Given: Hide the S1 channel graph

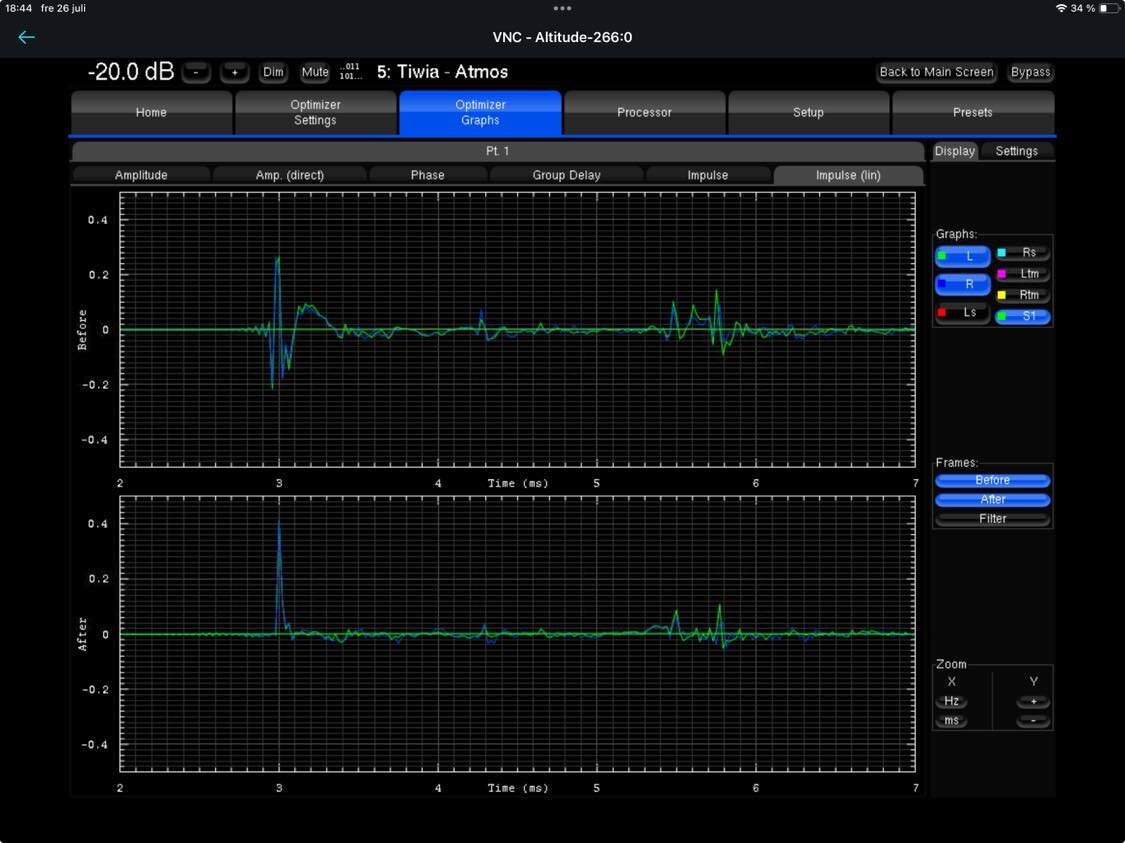Looking at the screenshot, I should (1023, 316).
